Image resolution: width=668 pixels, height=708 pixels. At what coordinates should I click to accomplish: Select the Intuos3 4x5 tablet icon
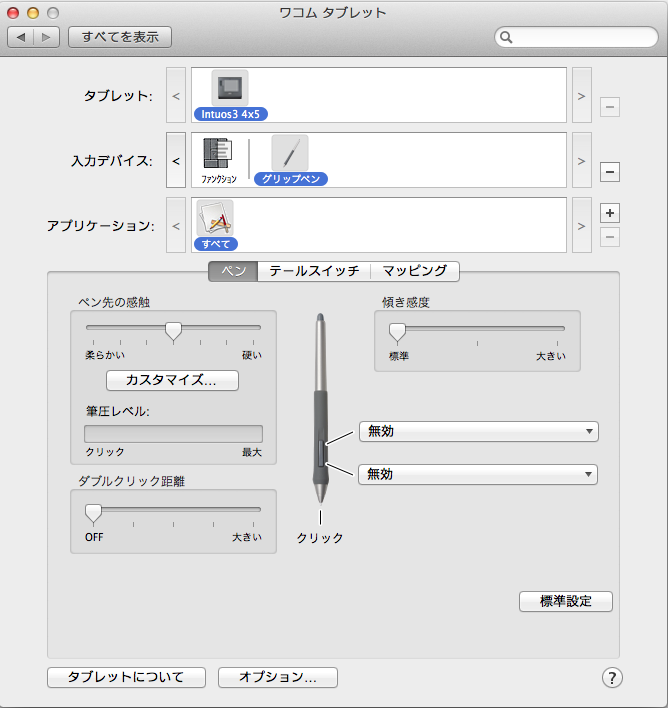(230, 88)
